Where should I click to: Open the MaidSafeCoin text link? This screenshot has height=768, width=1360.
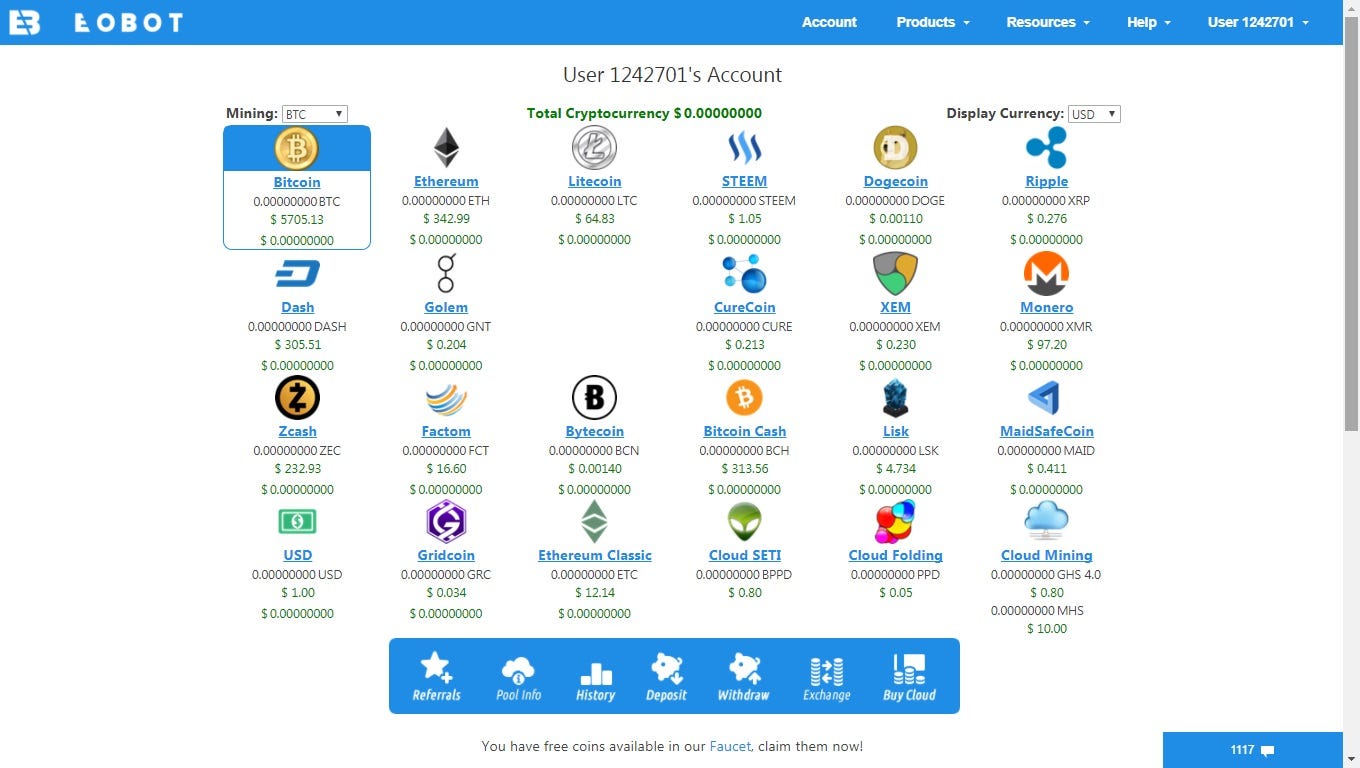(1046, 431)
